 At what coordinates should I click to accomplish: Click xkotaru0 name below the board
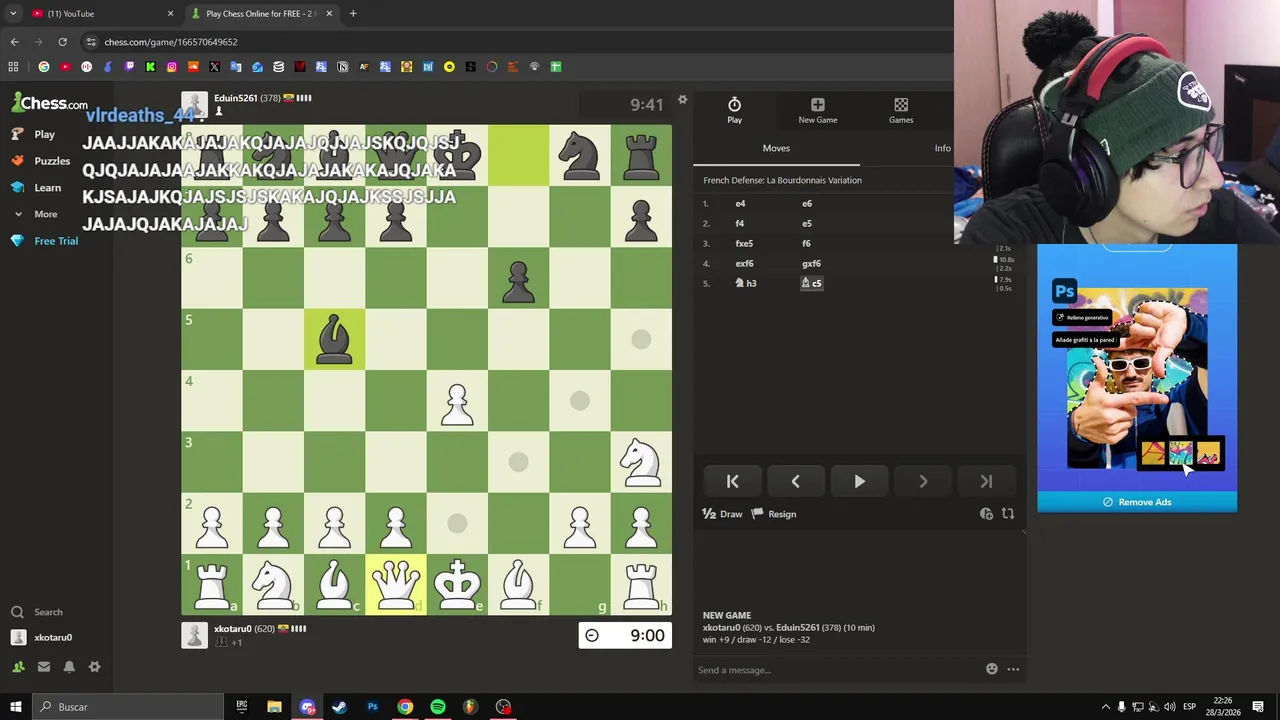[x=232, y=629]
